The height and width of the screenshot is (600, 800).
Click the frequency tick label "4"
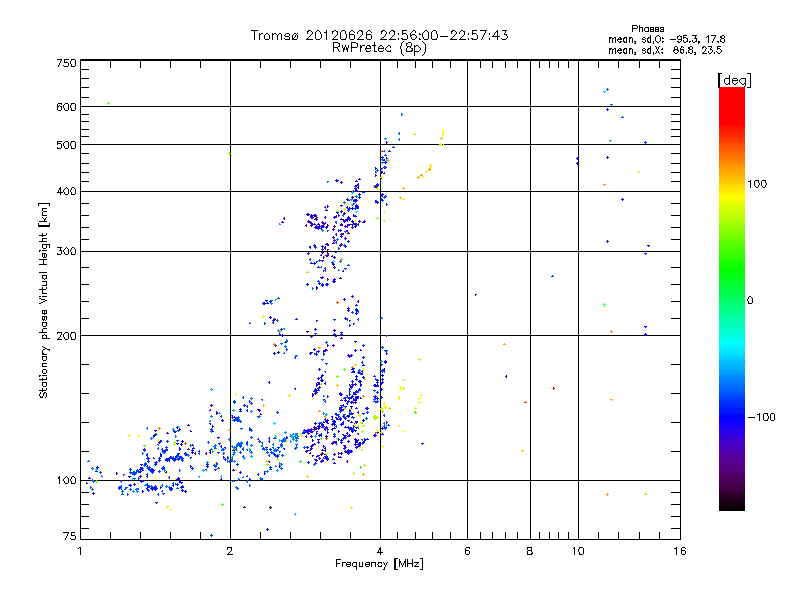click(380, 551)
